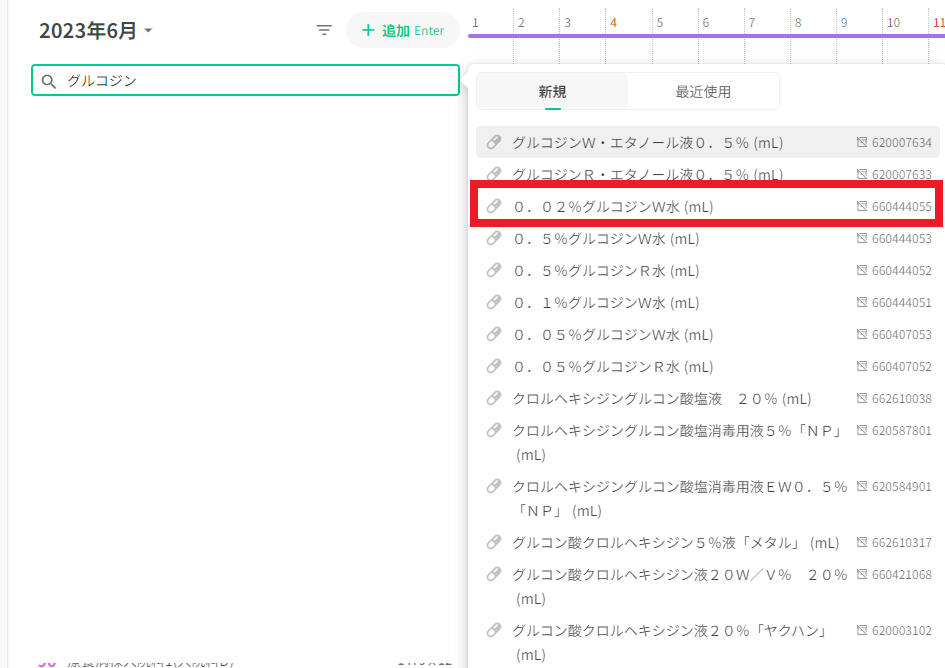Viewport: 945px width, 668px height.
Task: Click the search magnifier icon
Action: point(48,81)
